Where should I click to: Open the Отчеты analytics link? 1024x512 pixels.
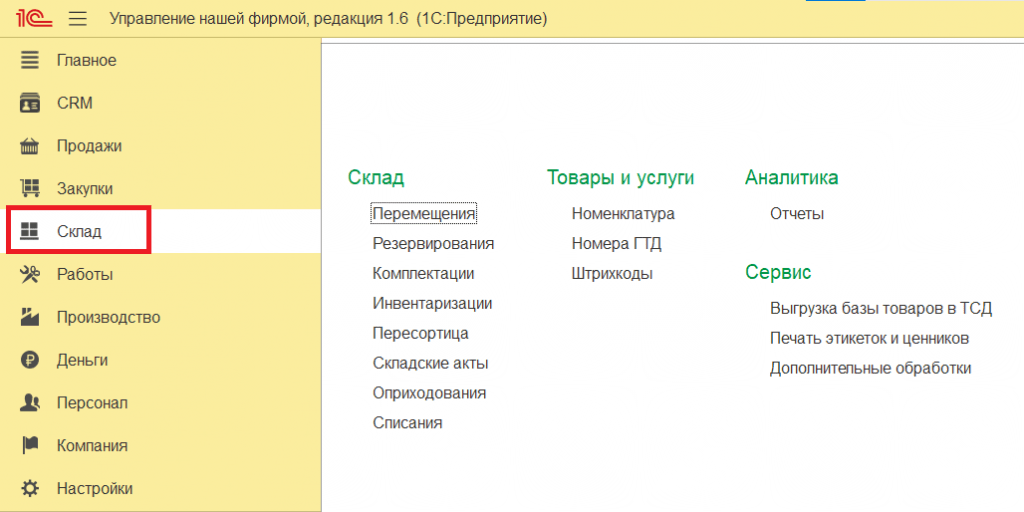797,214
